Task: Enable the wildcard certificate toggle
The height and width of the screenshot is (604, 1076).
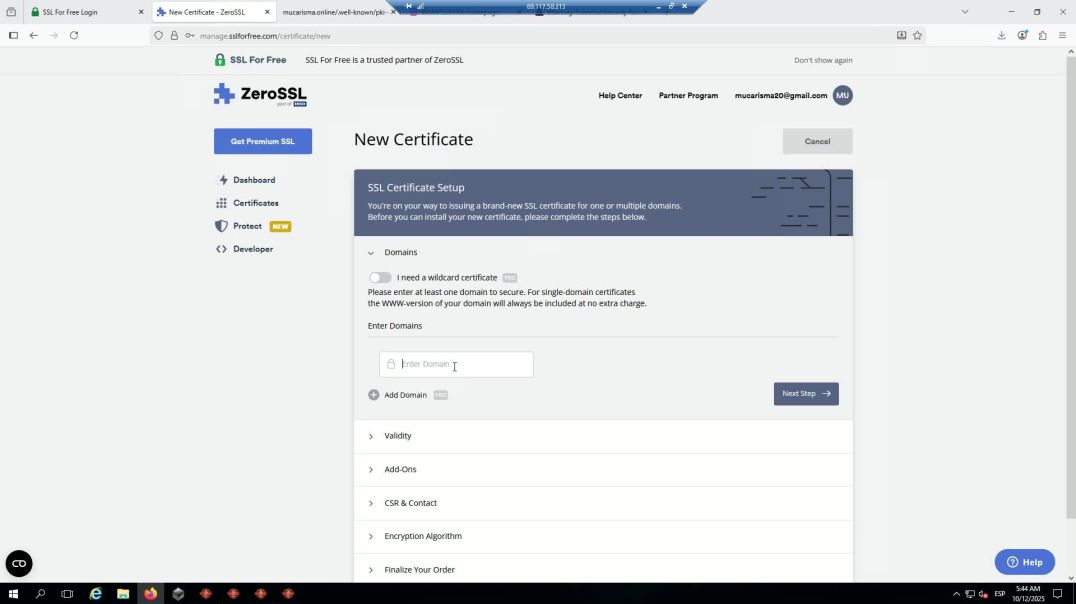Action: coord(380,278)
